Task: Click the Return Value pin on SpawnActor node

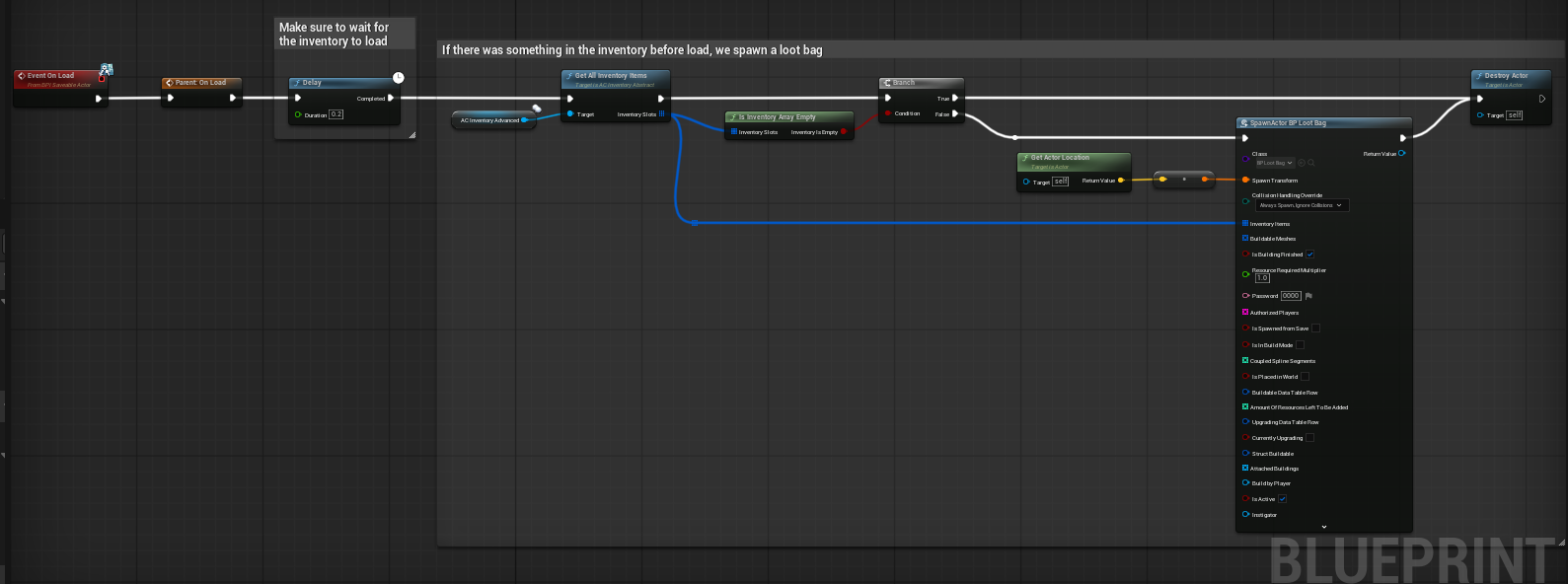Action: click(1401, 153)
